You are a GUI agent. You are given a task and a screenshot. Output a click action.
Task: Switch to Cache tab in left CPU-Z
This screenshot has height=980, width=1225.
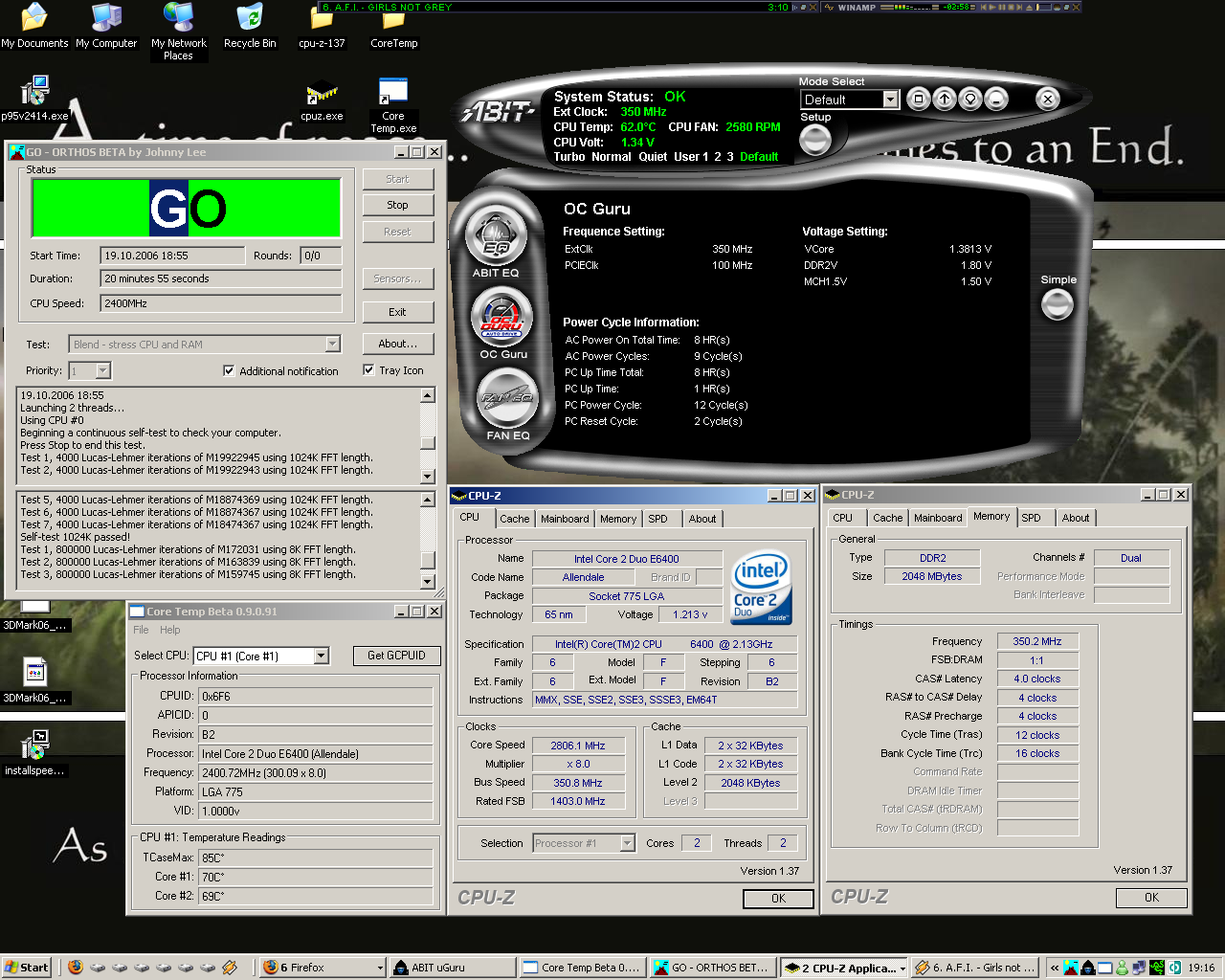tap(514, 519)
